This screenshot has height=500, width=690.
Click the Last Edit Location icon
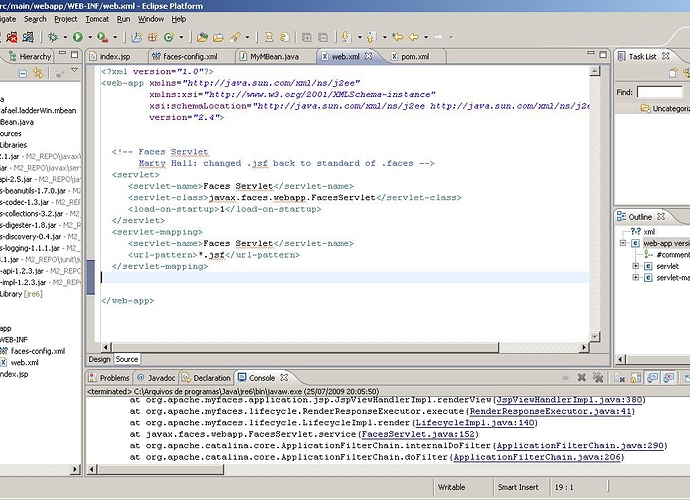(397, 37)
